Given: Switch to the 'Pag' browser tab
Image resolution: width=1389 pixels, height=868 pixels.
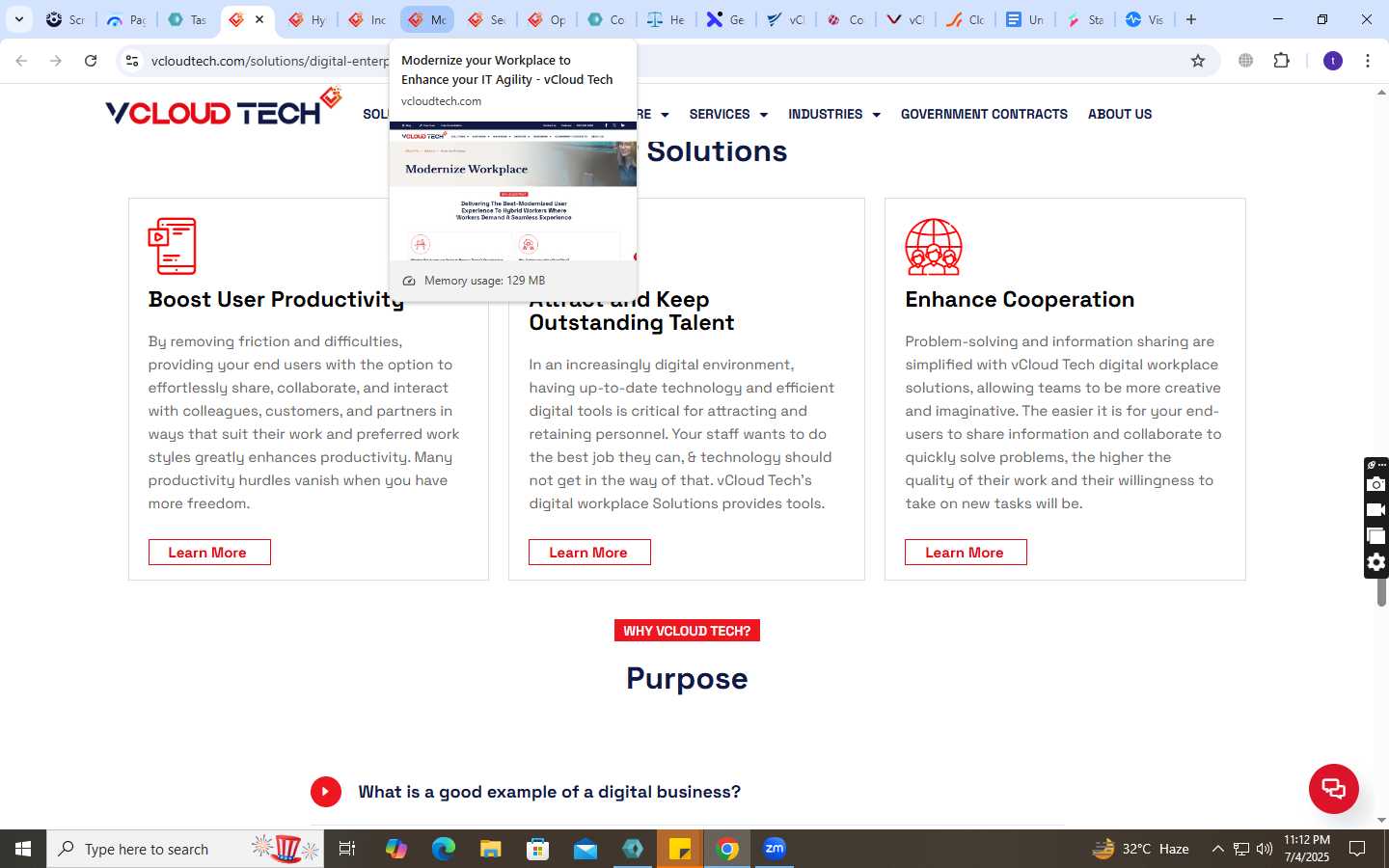Looking at the screenshot, I should 125,19.
